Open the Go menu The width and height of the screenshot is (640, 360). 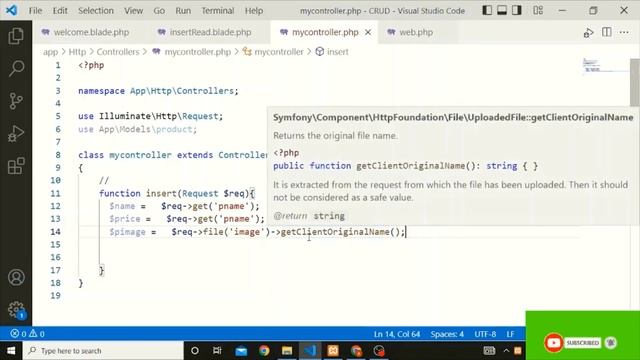tap(159, 11)
